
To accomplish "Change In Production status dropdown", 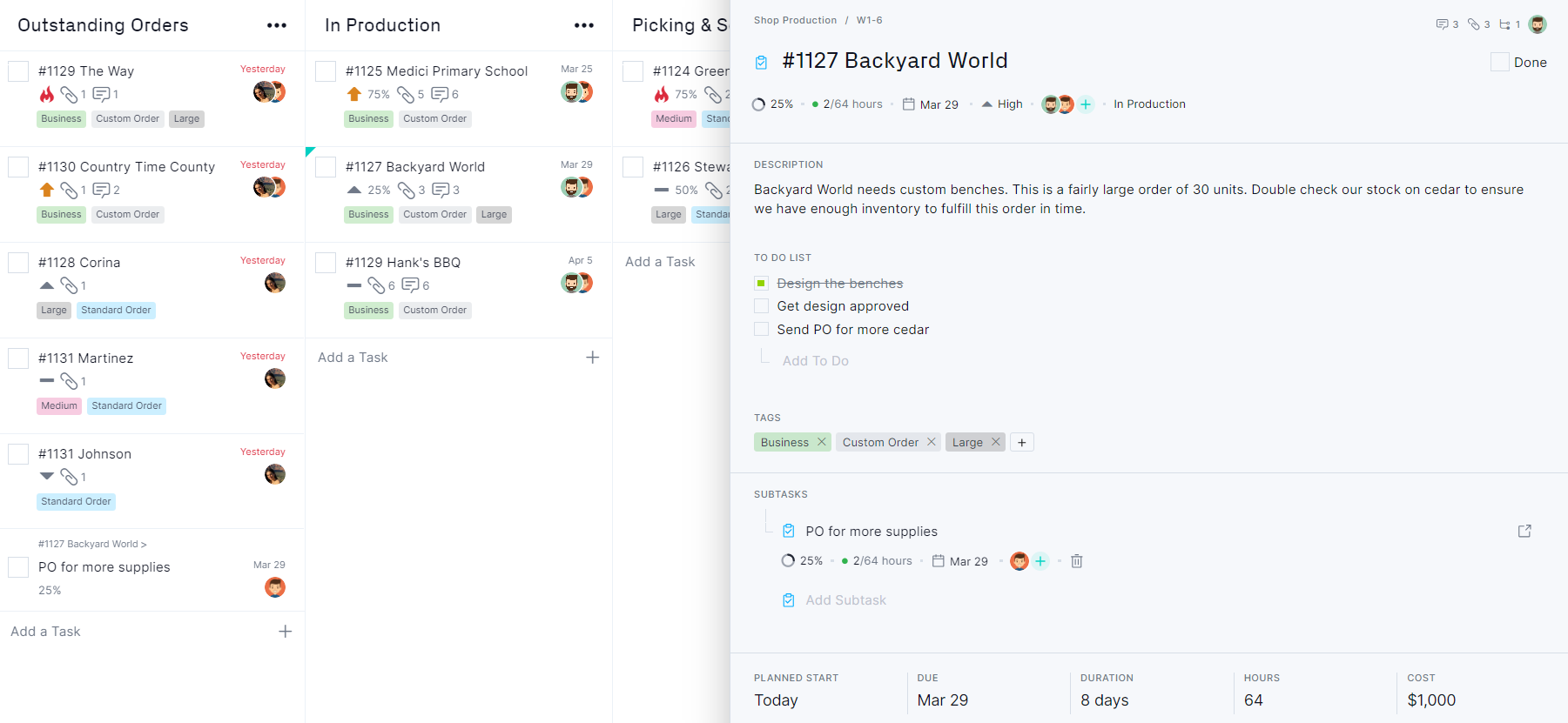I will (1149, 104).
